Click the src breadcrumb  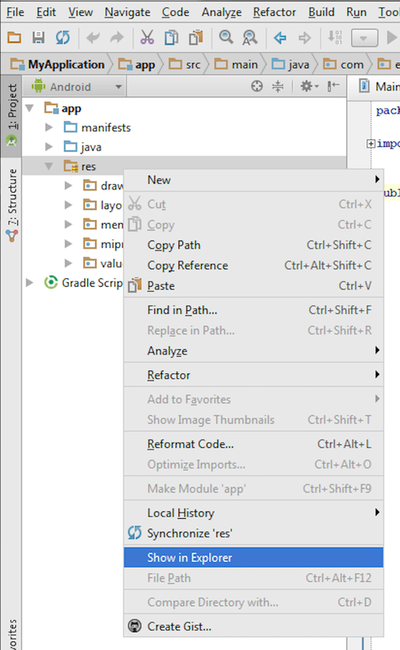185,64
